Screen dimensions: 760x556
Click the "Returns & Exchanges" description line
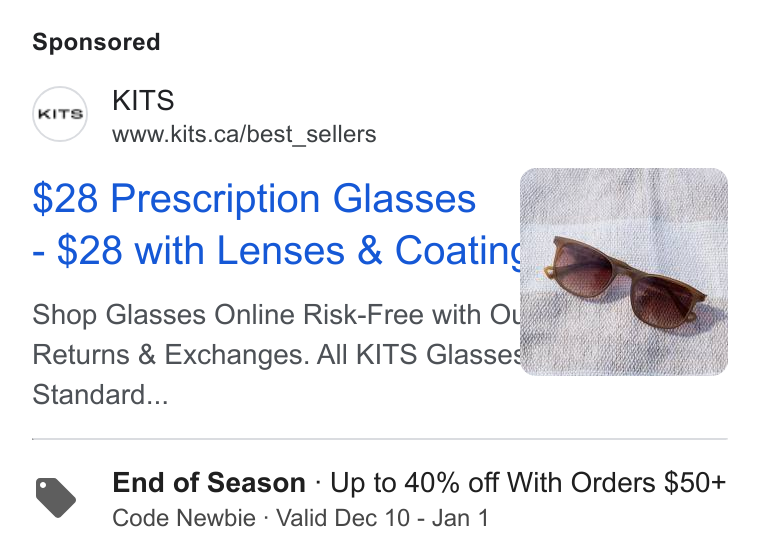[x=171, y=354]
